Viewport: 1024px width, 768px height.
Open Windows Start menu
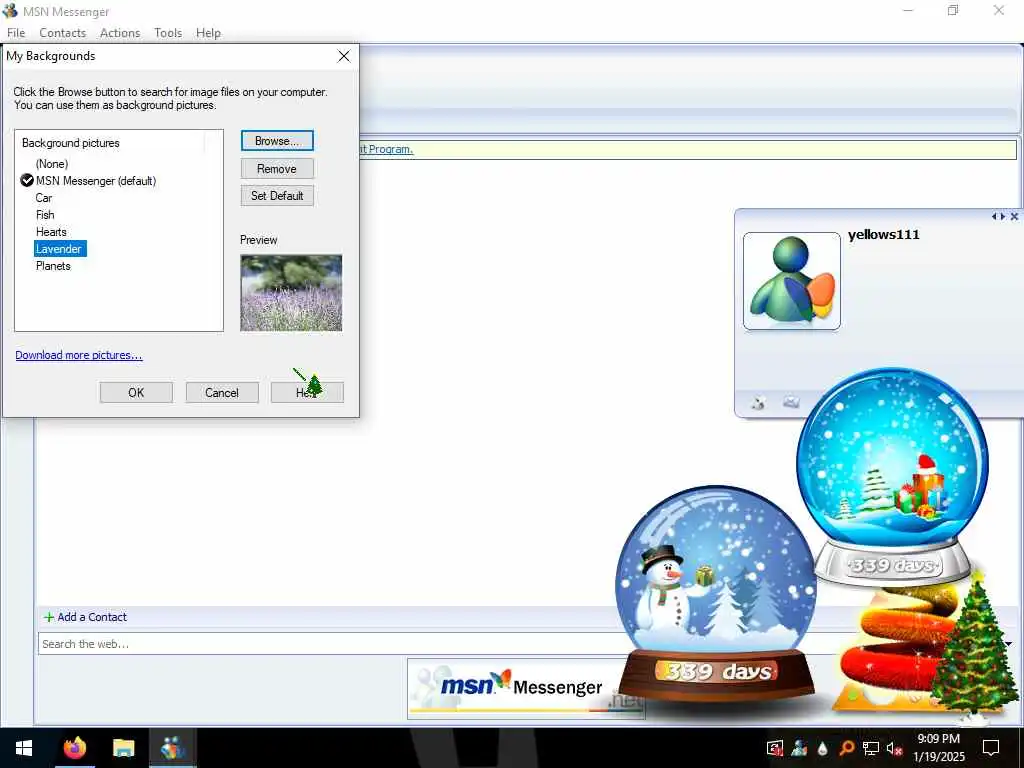[24, 748]
